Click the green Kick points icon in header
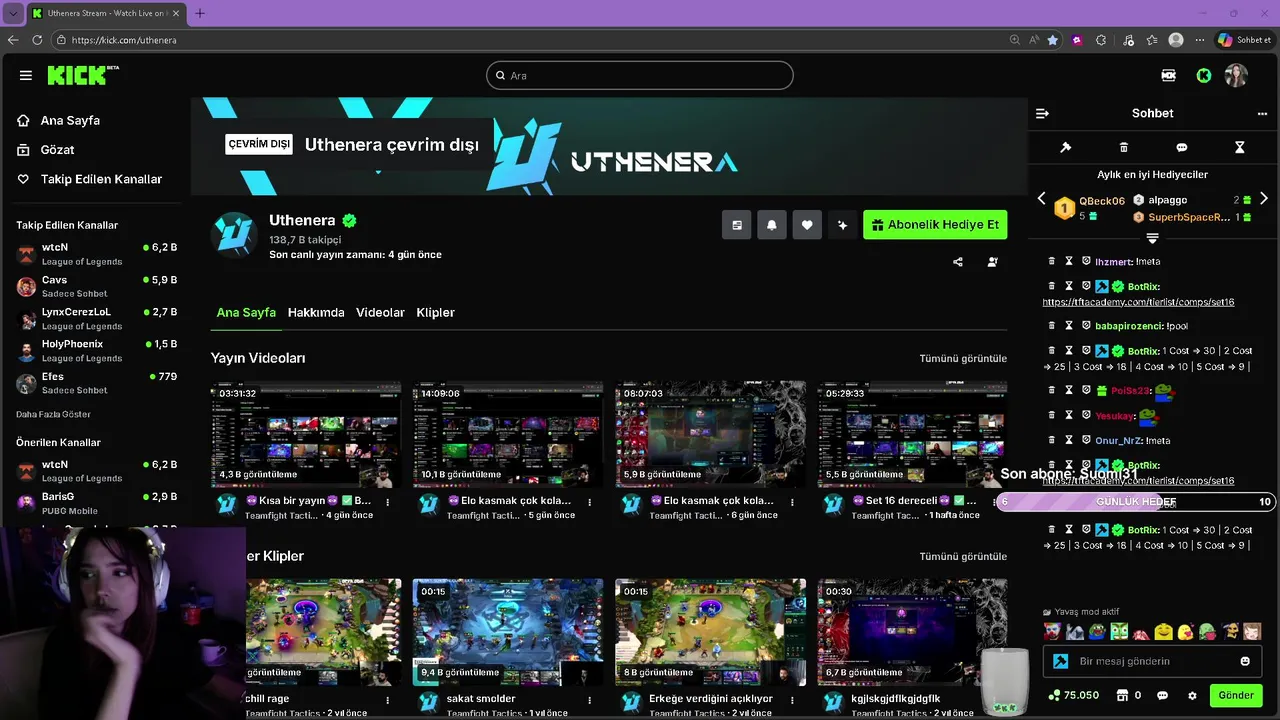Image resolution: width=1280 pixels, height=720 pixels. 1204,75
